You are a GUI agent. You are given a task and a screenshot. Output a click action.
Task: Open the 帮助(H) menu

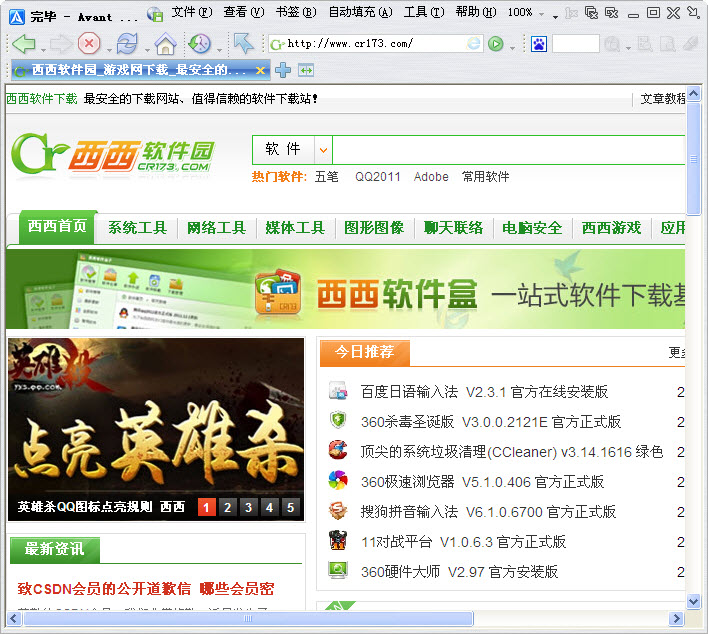coord(476,12)
